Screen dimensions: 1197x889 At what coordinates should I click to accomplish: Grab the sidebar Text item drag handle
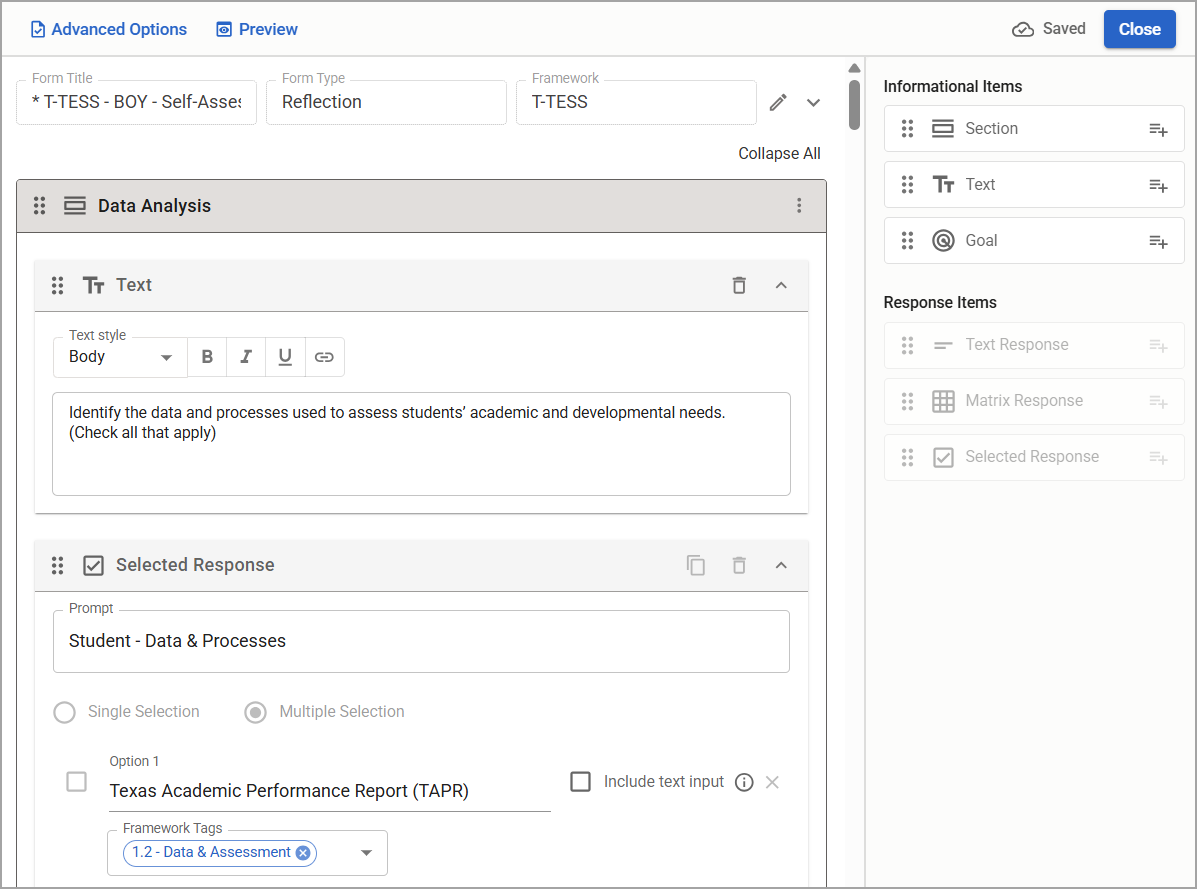(907, 185)
